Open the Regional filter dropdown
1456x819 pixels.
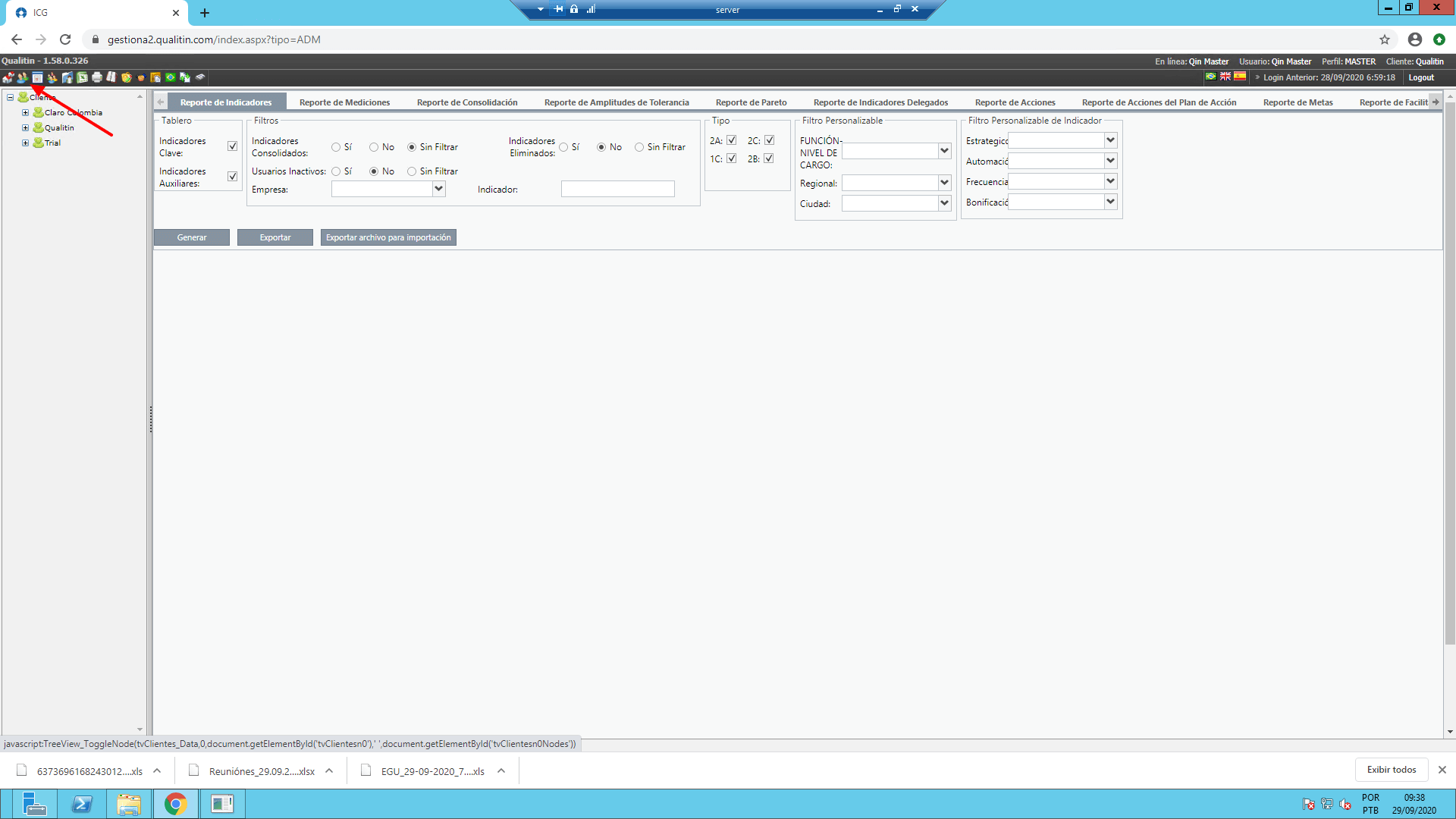coord(896,183)
